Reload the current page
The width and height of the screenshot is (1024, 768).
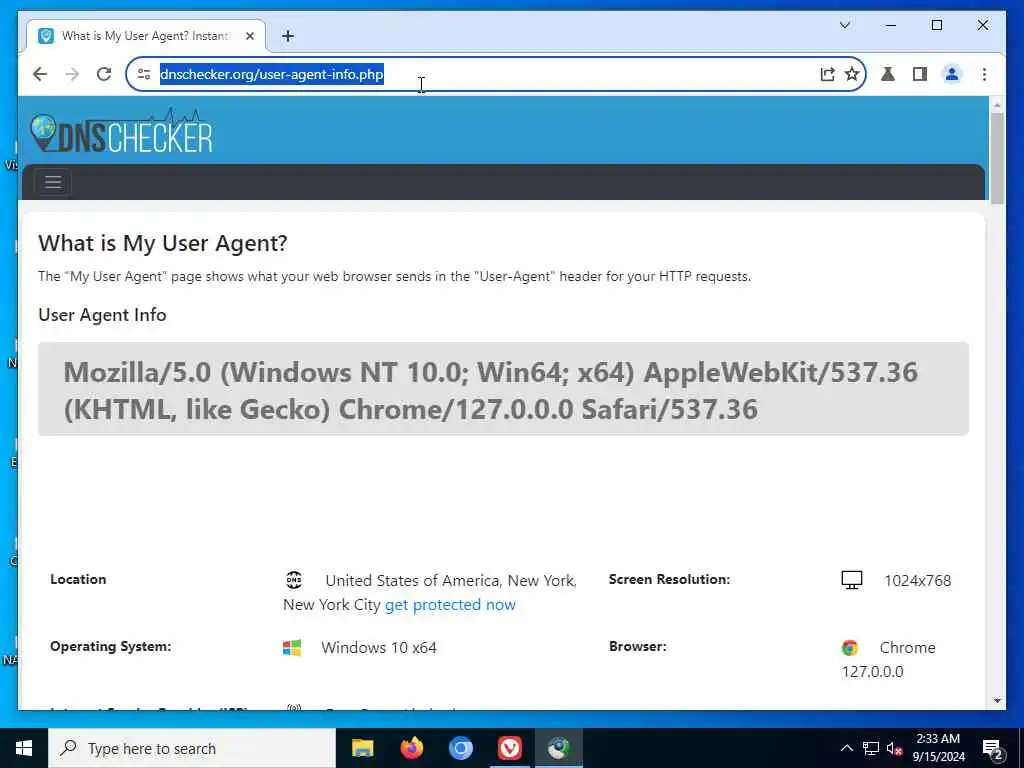pyautogui.click(x=104, y=74)
